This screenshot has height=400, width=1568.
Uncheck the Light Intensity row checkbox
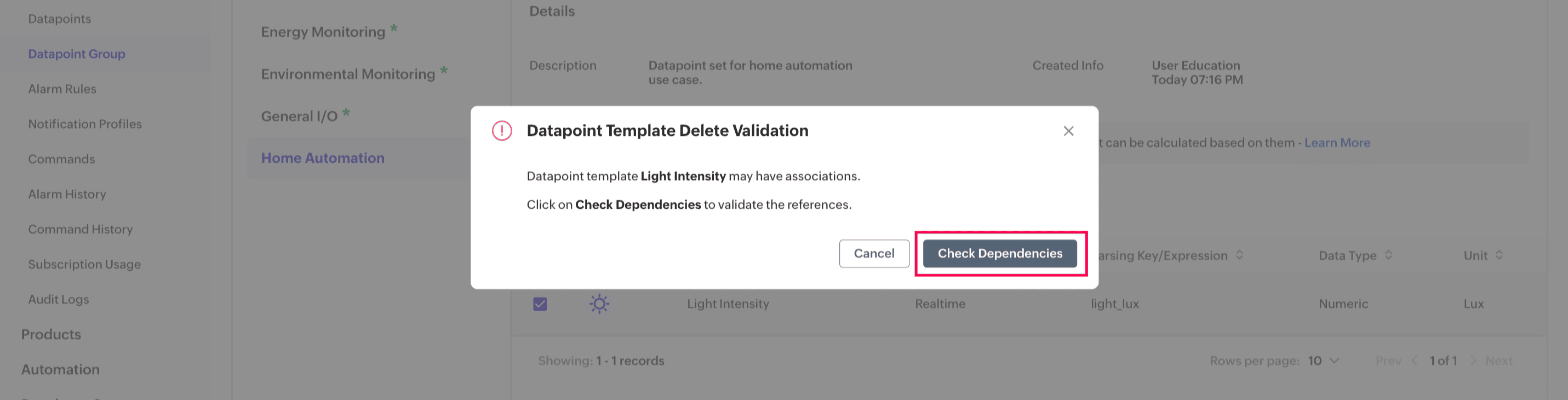pos(539,304)
